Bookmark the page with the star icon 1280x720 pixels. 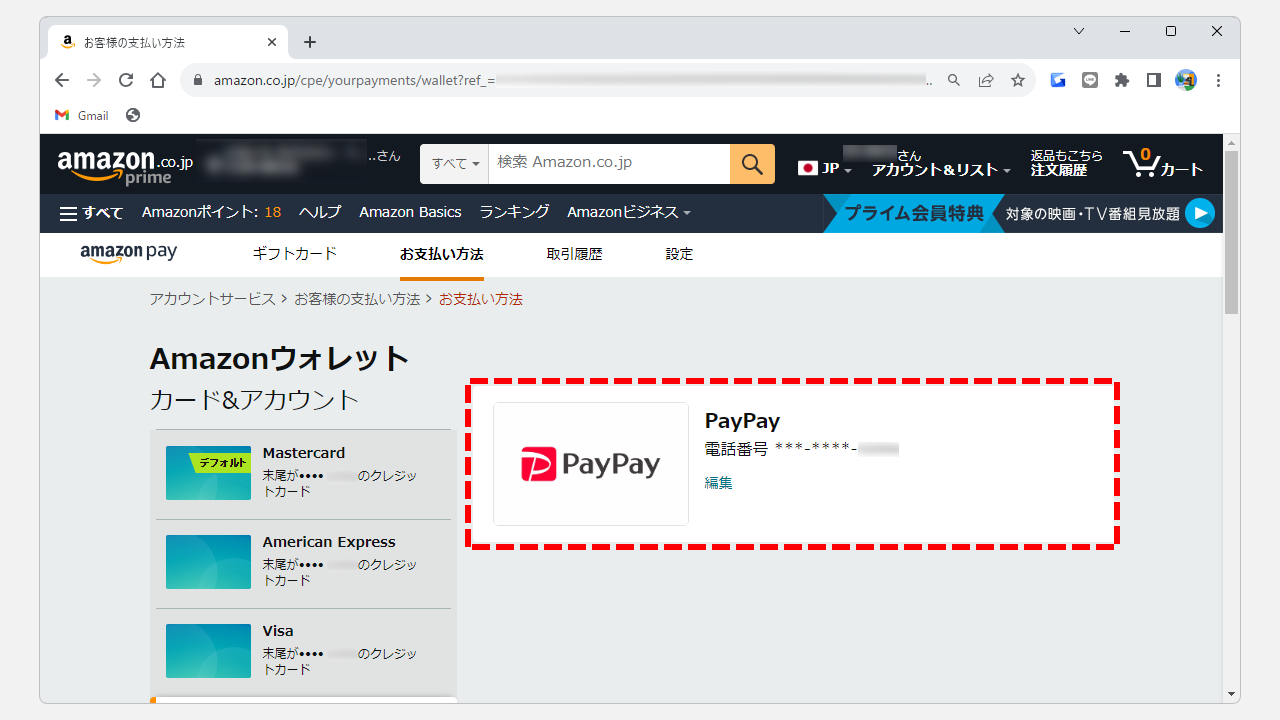click(1018, 80)
